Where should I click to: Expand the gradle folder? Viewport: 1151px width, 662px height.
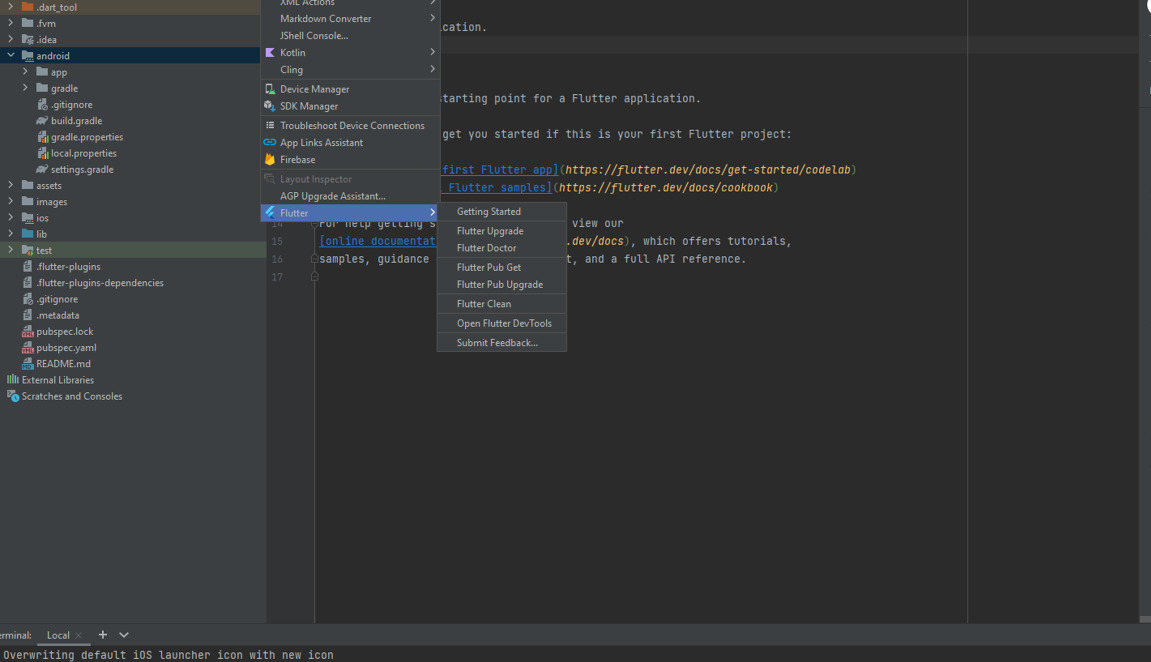26,88
